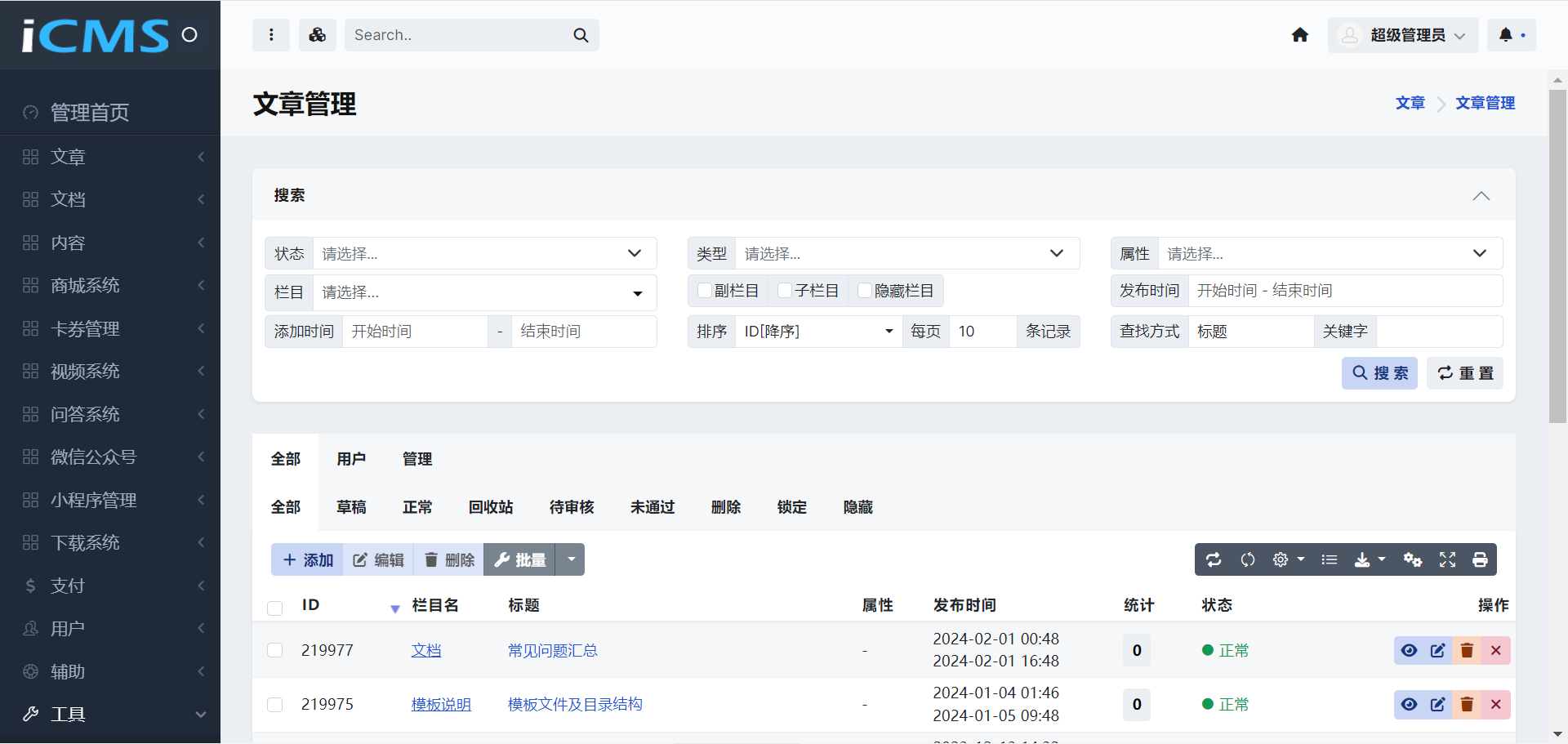
Task: Click the trash icon for article 219977
Action: click(x=1467, y=651)
